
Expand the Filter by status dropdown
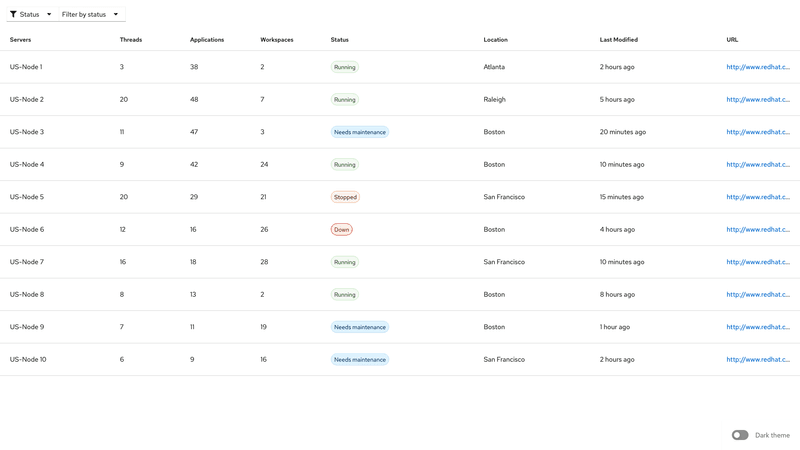pos(90,15)
